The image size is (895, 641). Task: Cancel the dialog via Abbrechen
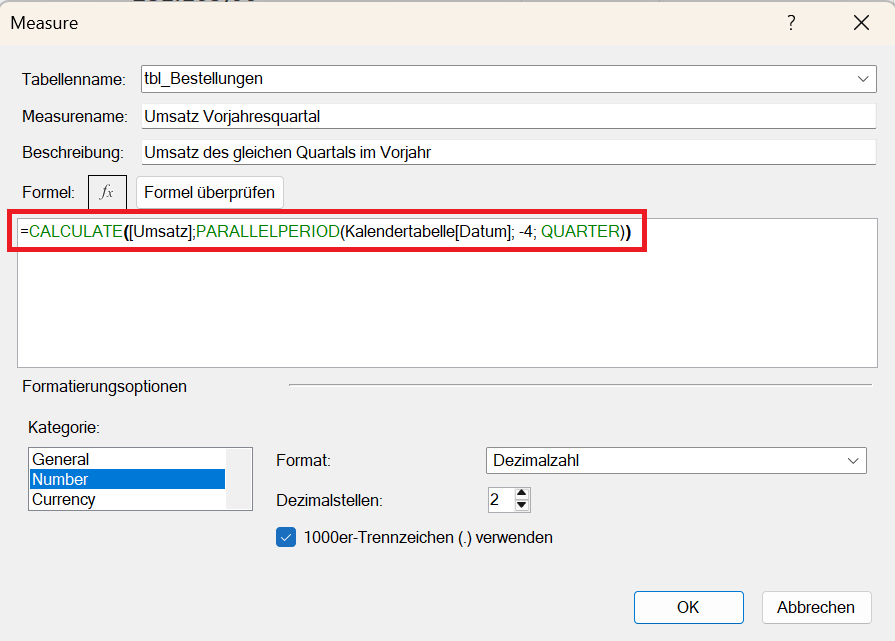coord(816,607)
